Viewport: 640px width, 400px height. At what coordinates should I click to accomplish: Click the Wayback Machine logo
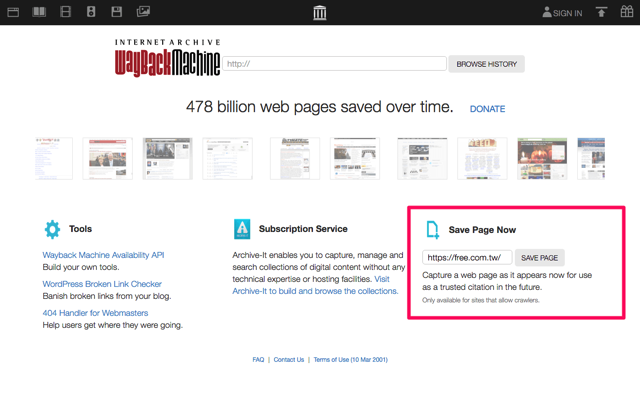click(x=167, y=60)
